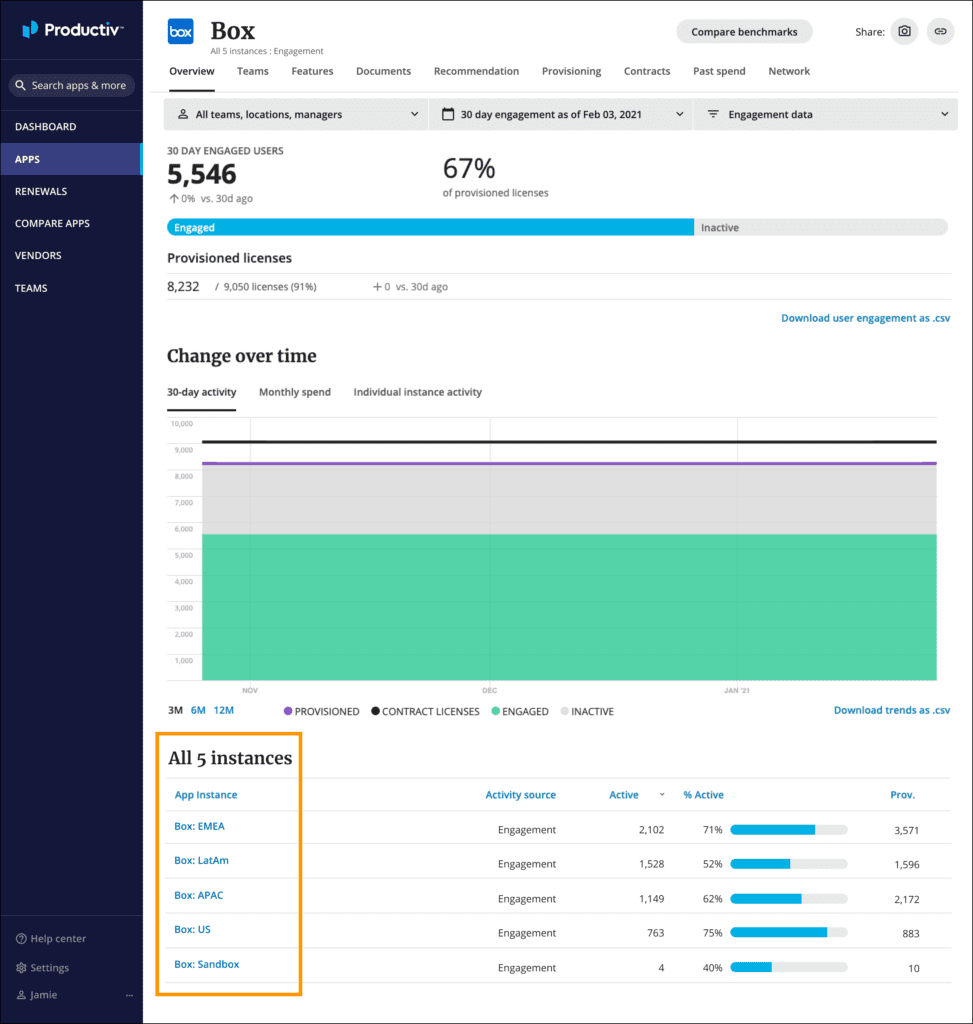Open the Network tab
Screen dimensions: 973x1024
pos(789,71)
